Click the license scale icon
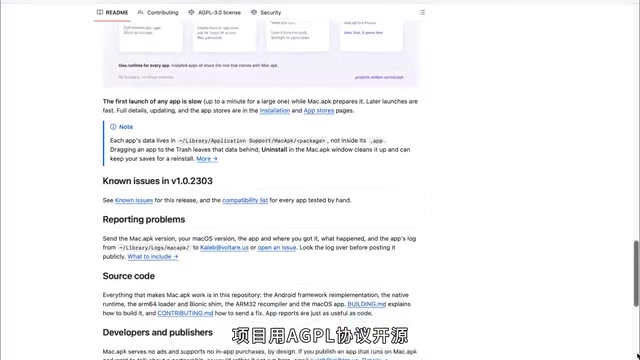 click(191, 12)
